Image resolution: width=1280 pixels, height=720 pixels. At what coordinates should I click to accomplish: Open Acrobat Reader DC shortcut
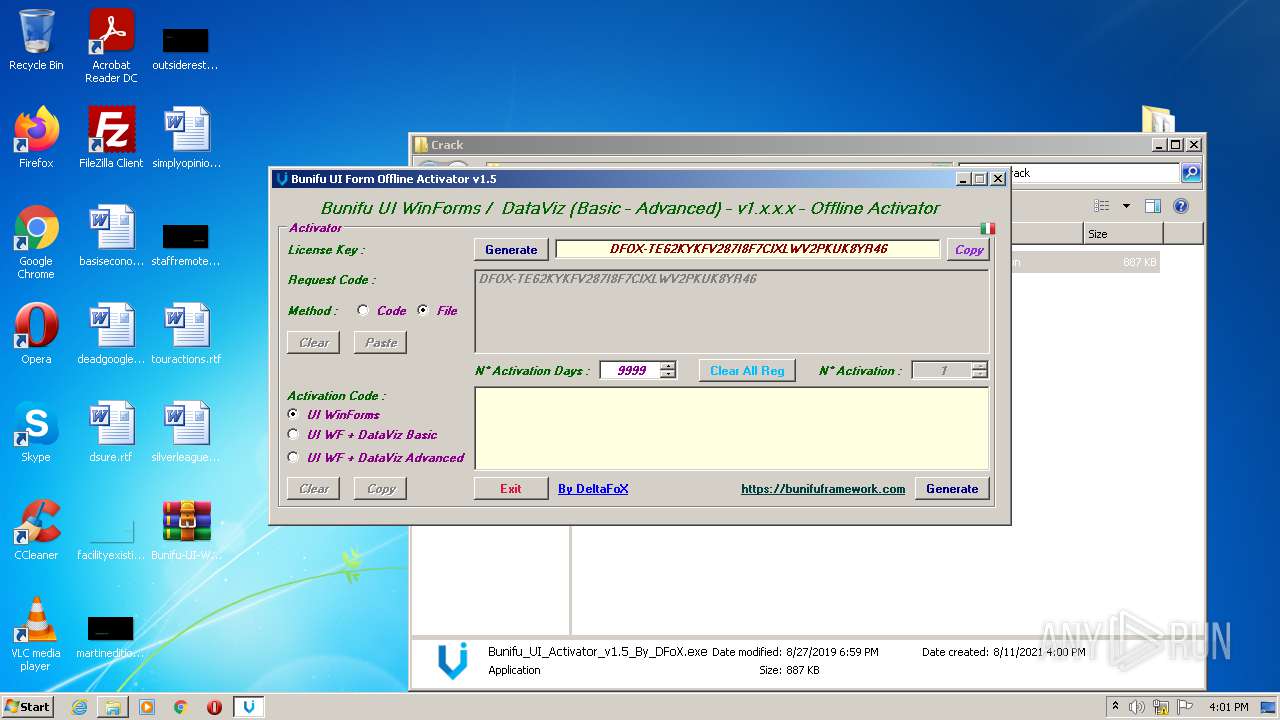(111, 46)
